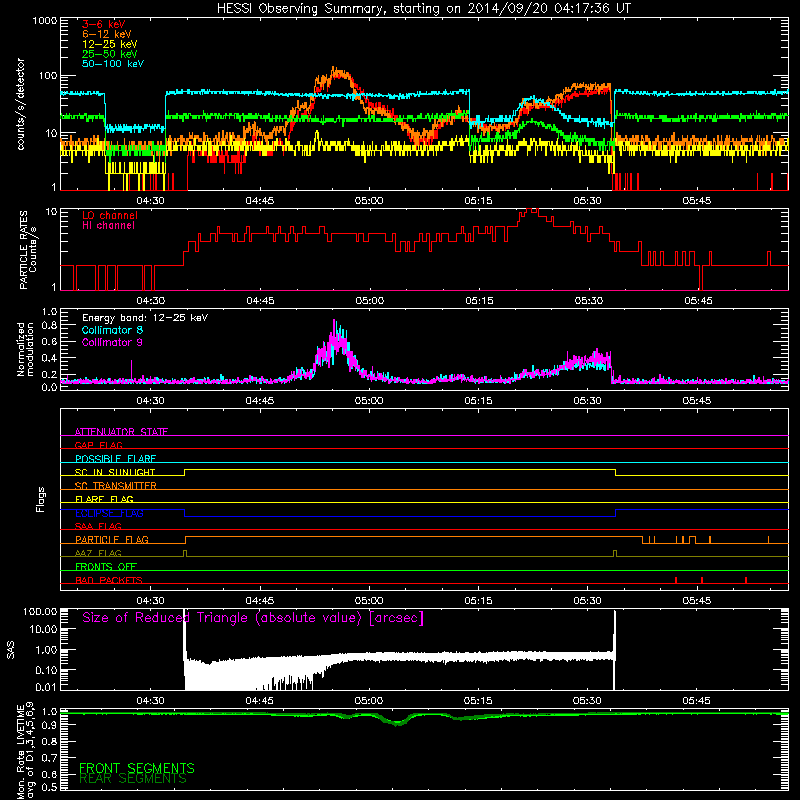
Task: Click the REAR SEGMENTS legend label
Action: coord(133,779)
